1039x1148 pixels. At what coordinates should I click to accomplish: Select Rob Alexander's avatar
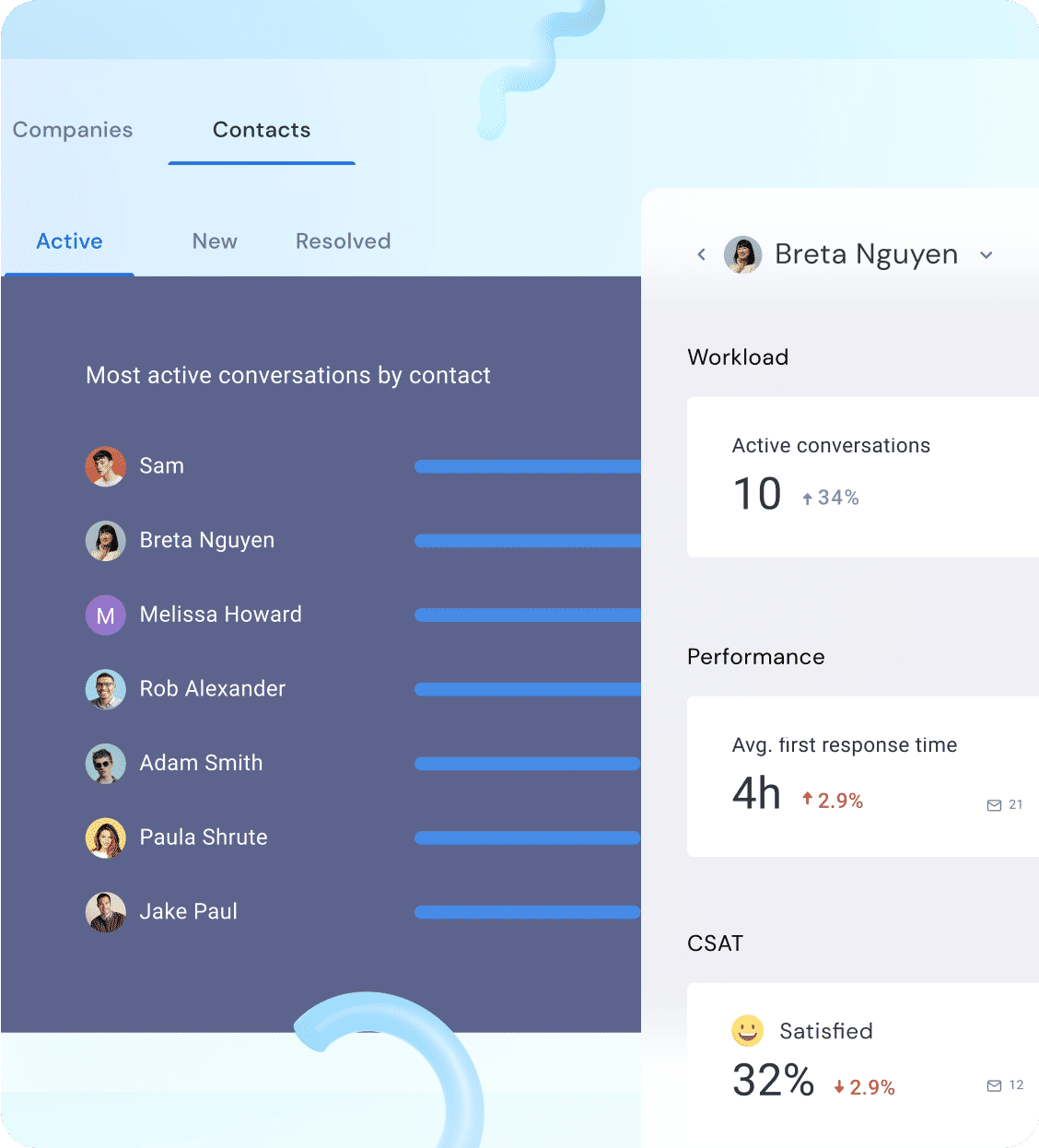pos(105,689)
